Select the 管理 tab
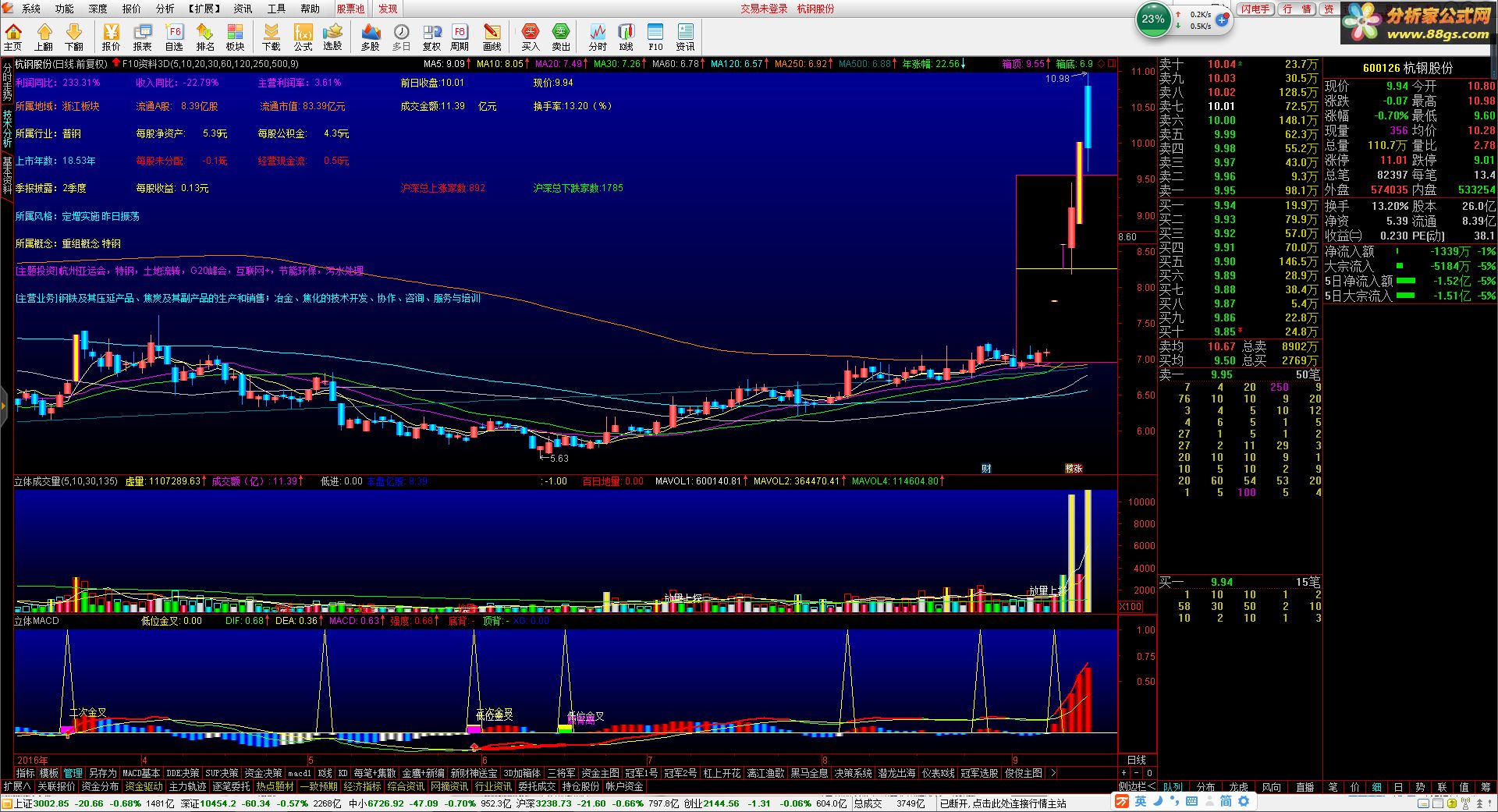This screenshot has height=812, width=1498. (73, 773)
